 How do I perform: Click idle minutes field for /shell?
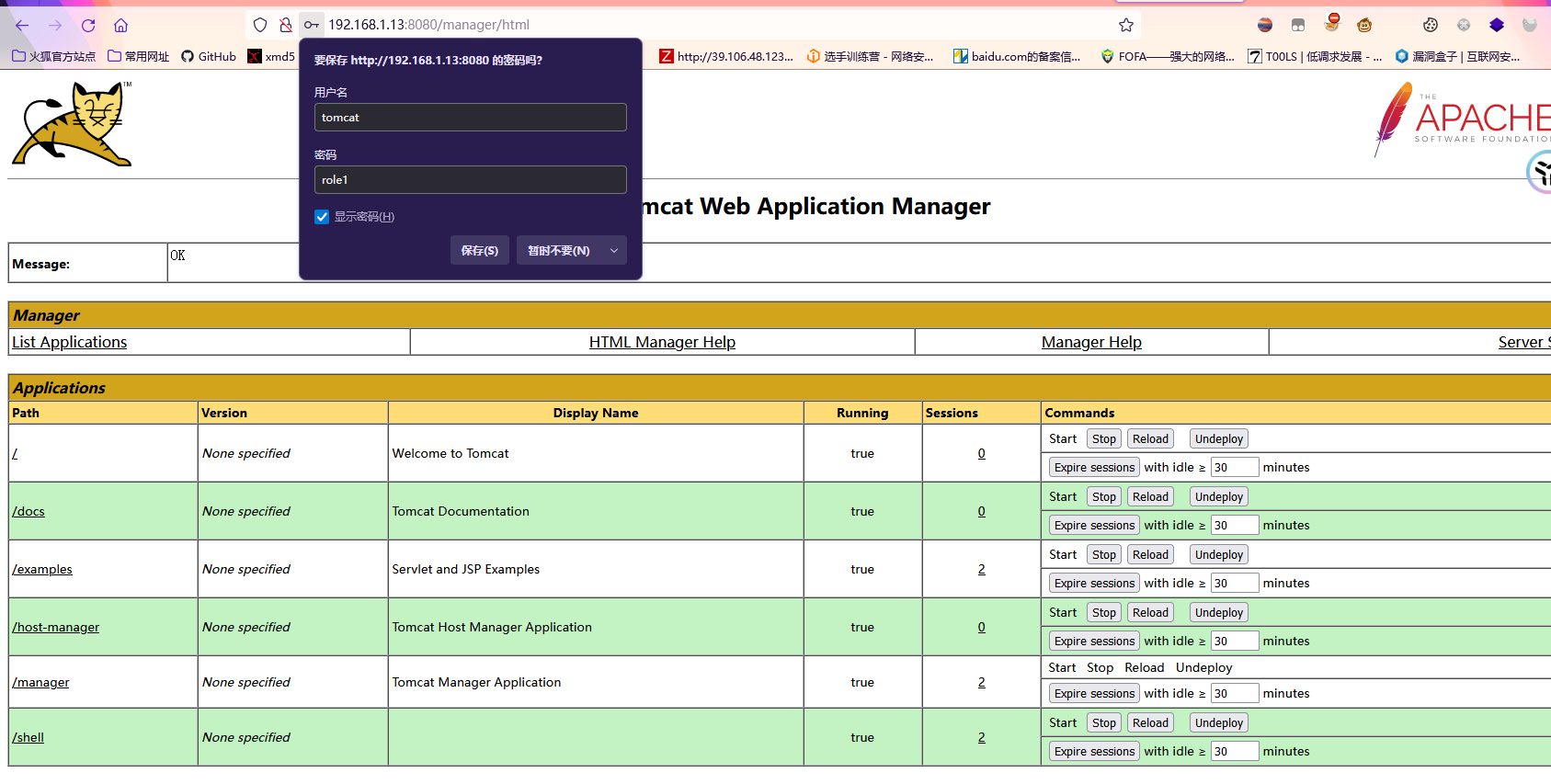(x=1234, y=752)
